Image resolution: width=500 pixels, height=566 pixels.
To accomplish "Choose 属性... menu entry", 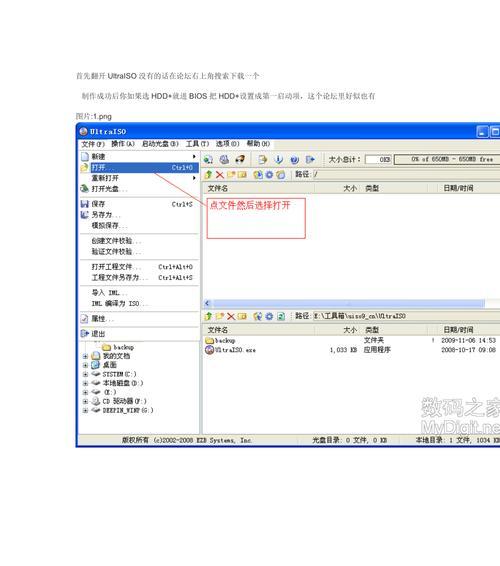I will click(x=139, y=319).
